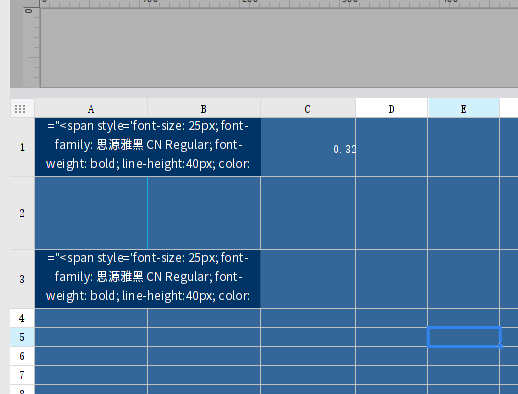Click cell D7

click(x=392, y=375)
